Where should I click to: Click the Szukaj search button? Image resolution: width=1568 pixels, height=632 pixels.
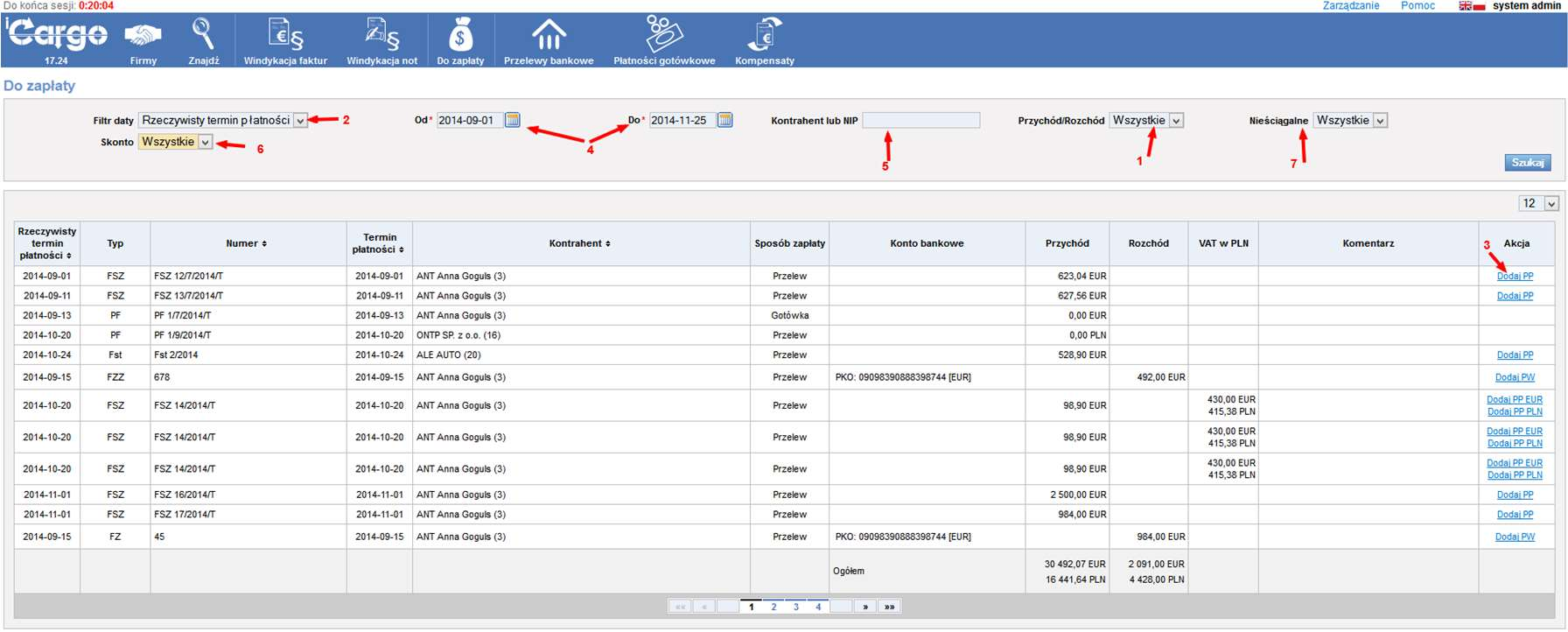point(1527,163)
